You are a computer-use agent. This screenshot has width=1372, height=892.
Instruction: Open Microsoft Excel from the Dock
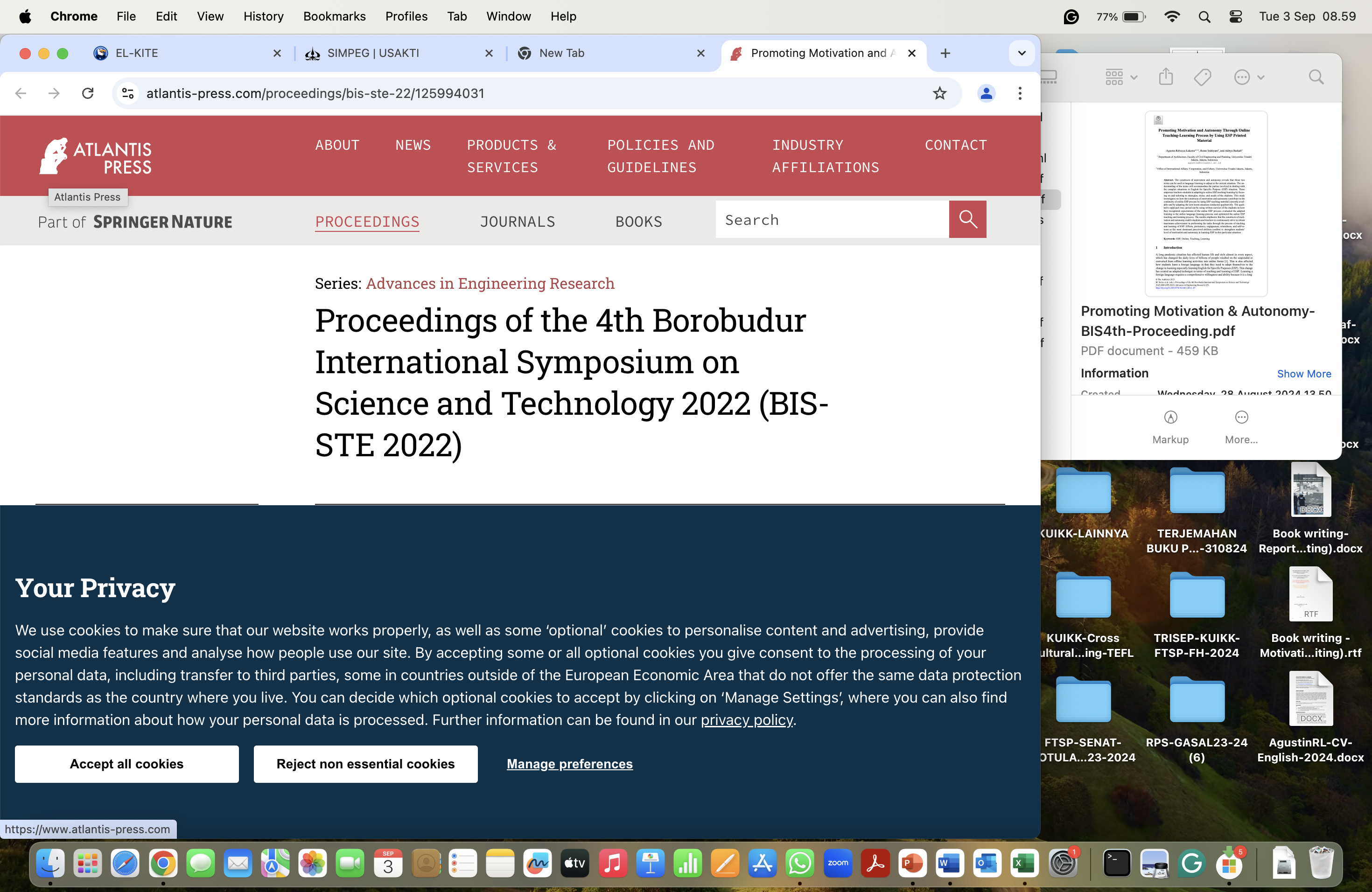1024,863
